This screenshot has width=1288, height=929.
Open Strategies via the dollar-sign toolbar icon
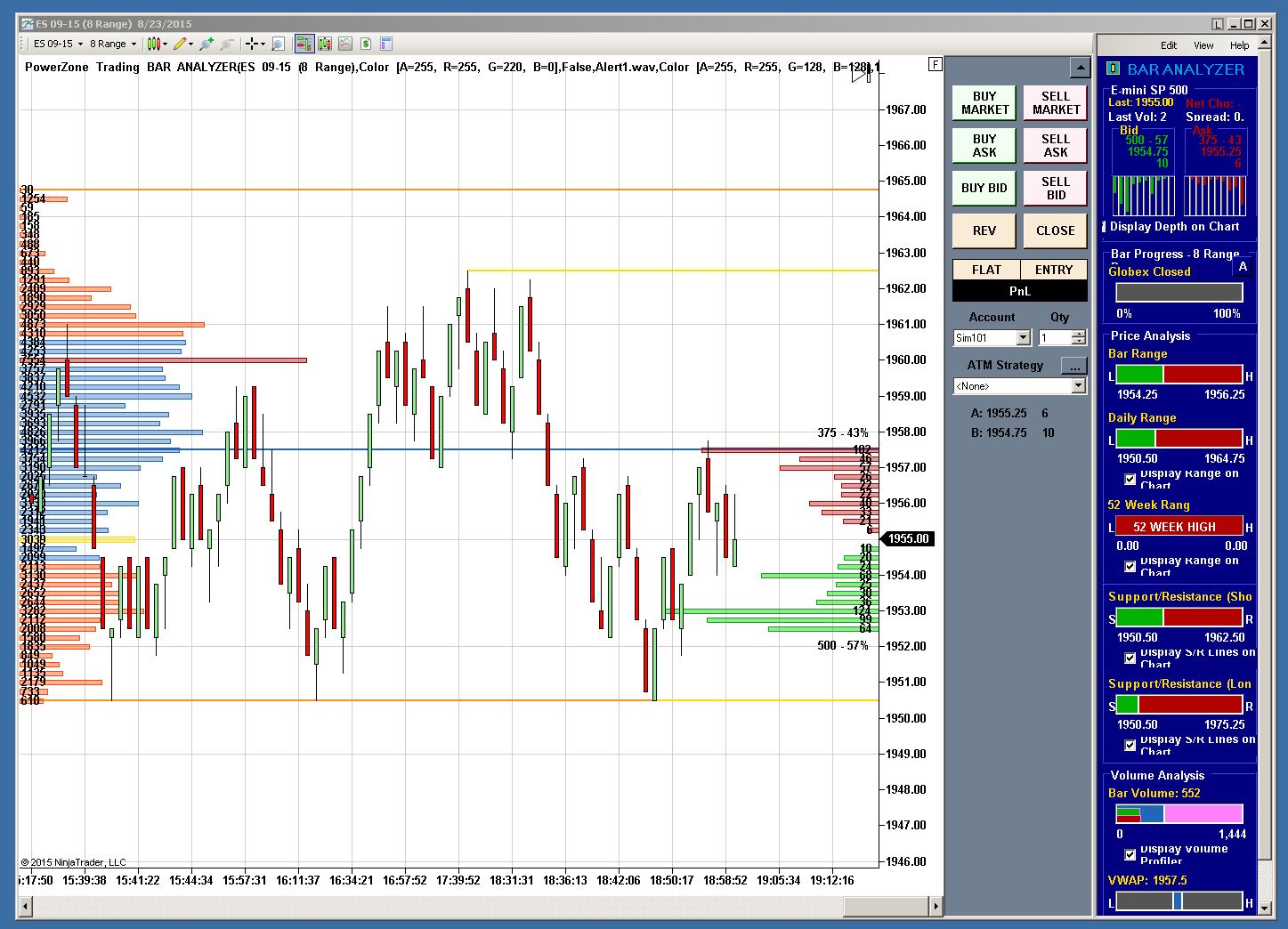click(366, 44)
